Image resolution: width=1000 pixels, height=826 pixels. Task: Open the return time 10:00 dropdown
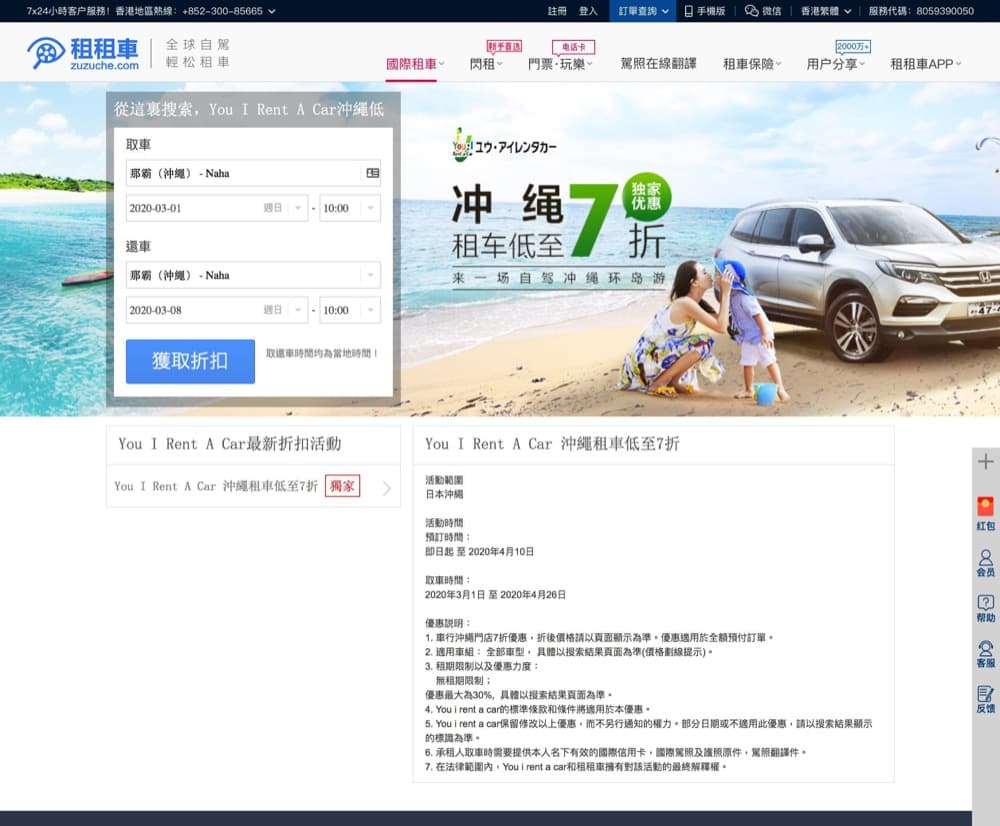(350, 310)
